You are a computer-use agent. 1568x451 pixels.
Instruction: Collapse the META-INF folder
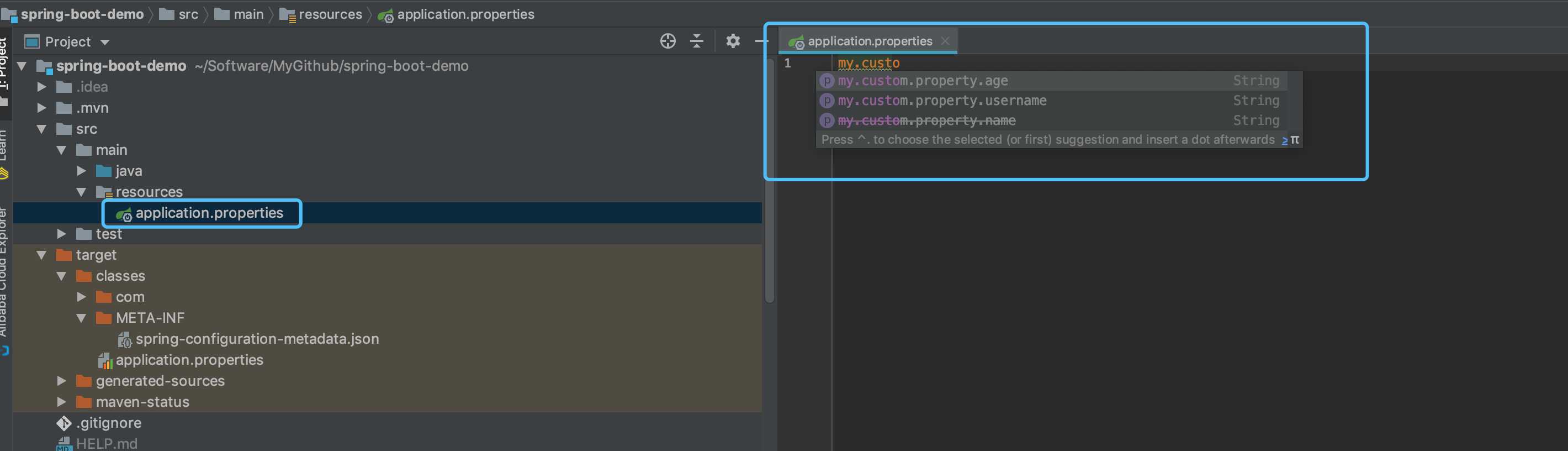(x=82, y=318)
